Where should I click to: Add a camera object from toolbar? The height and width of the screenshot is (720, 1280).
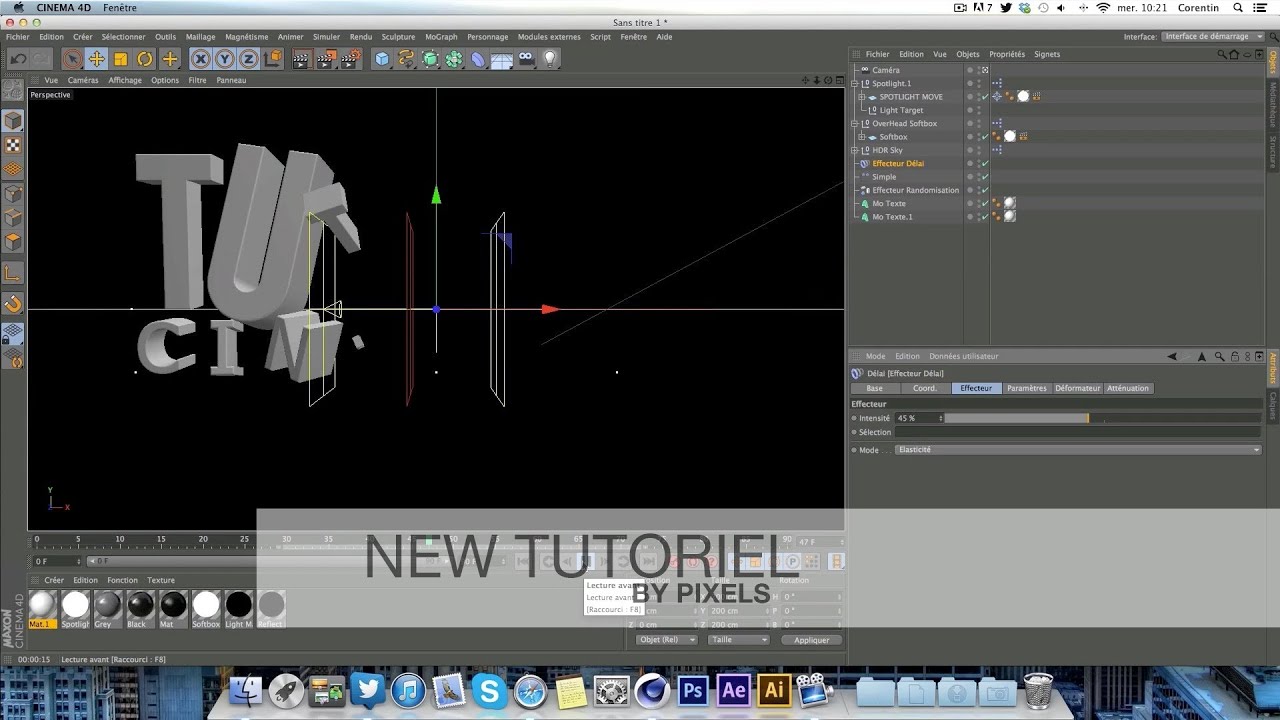pos(526,59)
